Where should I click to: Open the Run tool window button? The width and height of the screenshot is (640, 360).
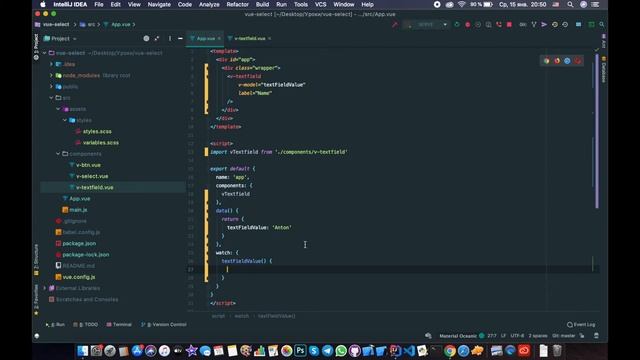(x=56, y=324)
